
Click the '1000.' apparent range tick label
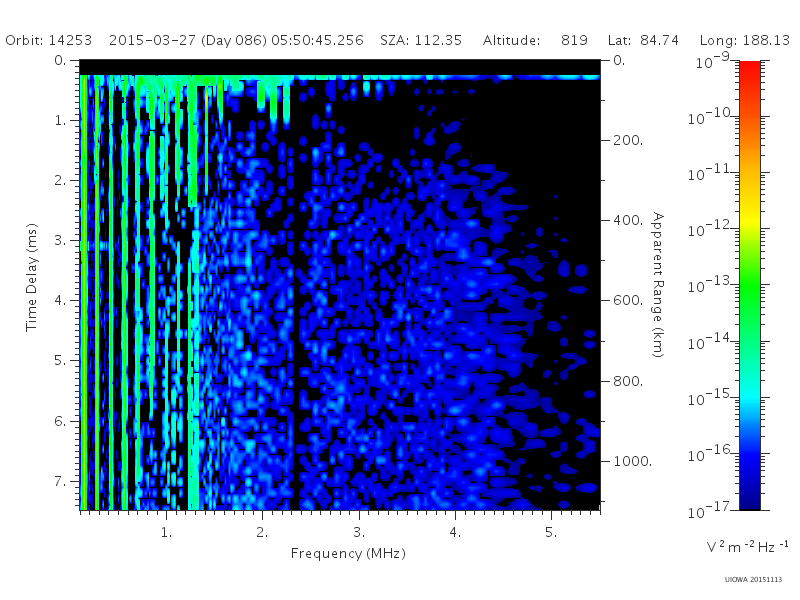[x=633, y=461]
